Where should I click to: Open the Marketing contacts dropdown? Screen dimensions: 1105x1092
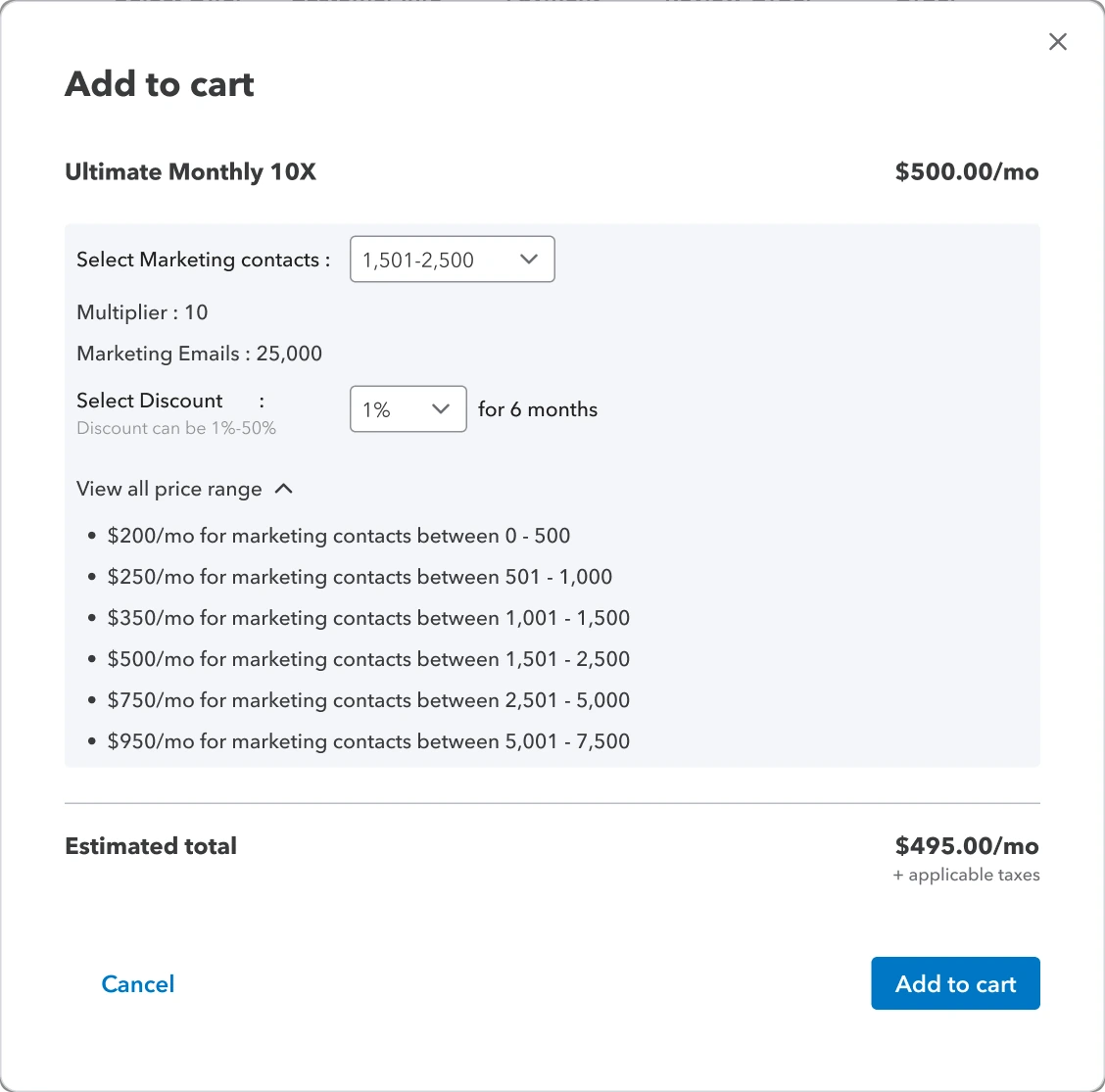coord(452,260)
